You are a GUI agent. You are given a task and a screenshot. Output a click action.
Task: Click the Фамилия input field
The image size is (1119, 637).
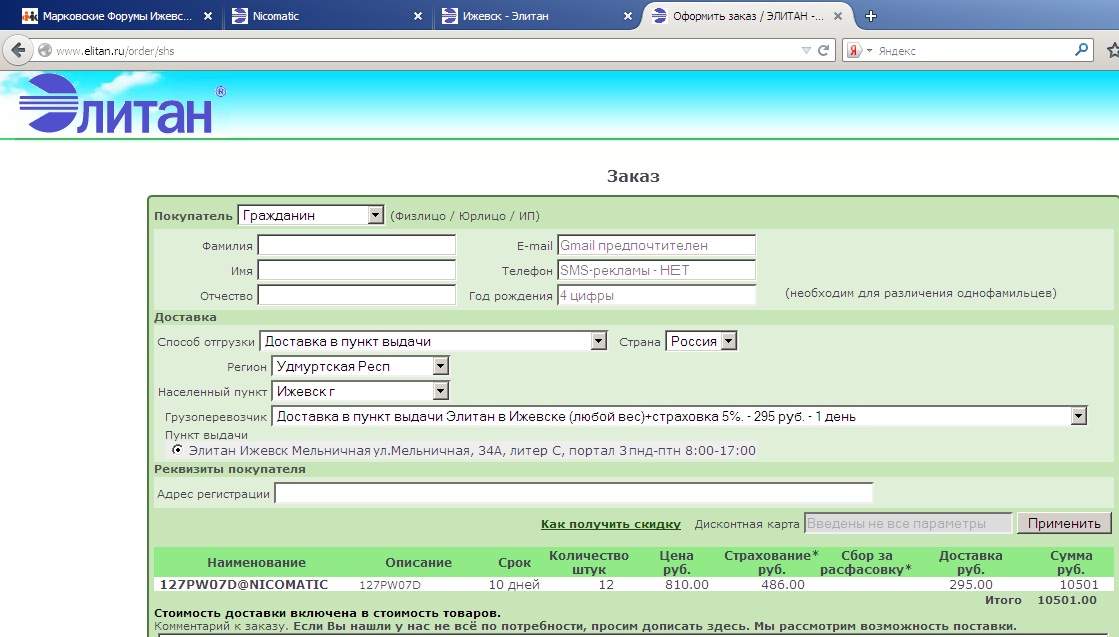click(357, 245)
